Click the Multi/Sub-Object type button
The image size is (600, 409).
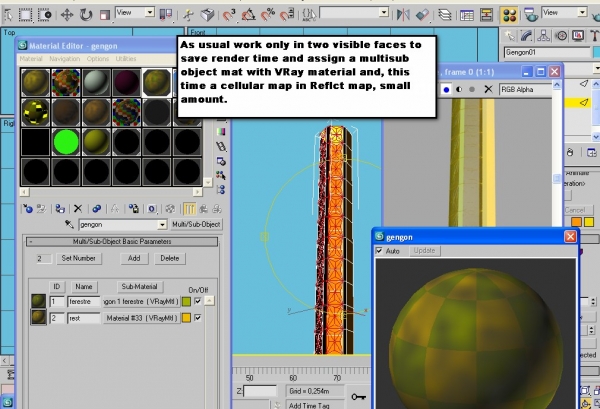196,224
